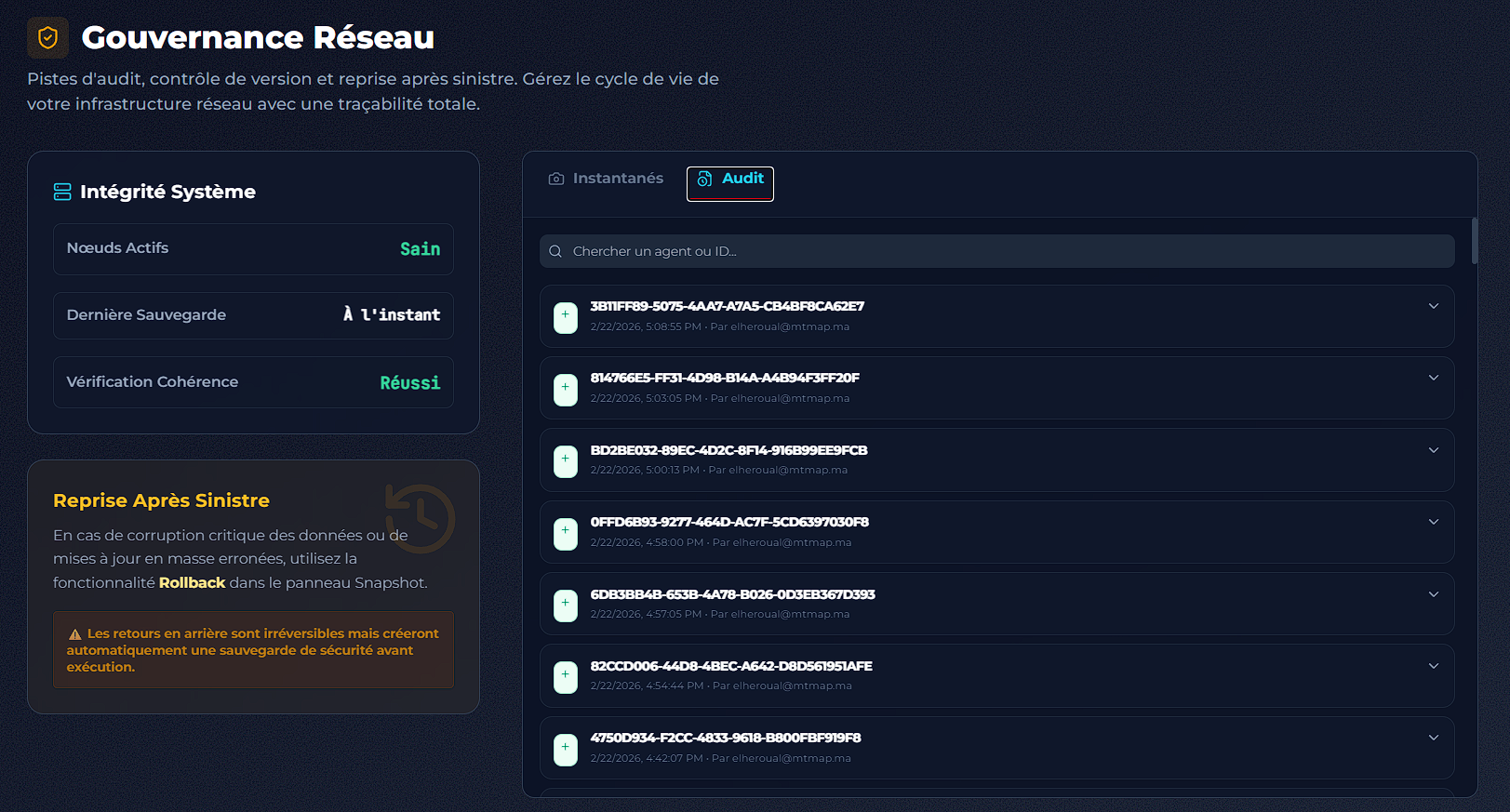Click the history clock icon in Reprise Après Sinistre

tap(421, 518)
